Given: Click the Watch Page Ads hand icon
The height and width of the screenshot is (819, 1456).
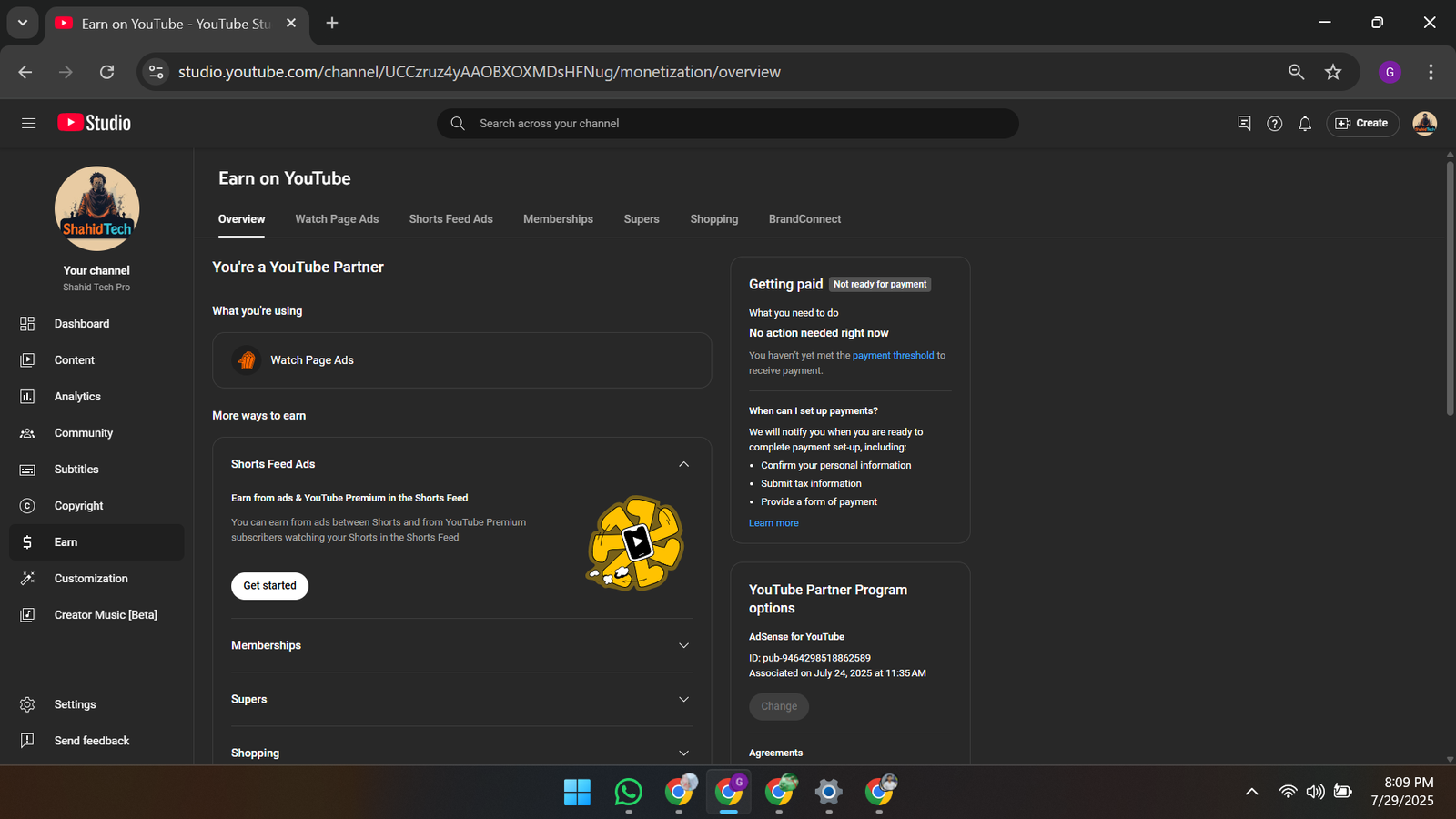Looking at the screenshot, I should click(246, 360).
